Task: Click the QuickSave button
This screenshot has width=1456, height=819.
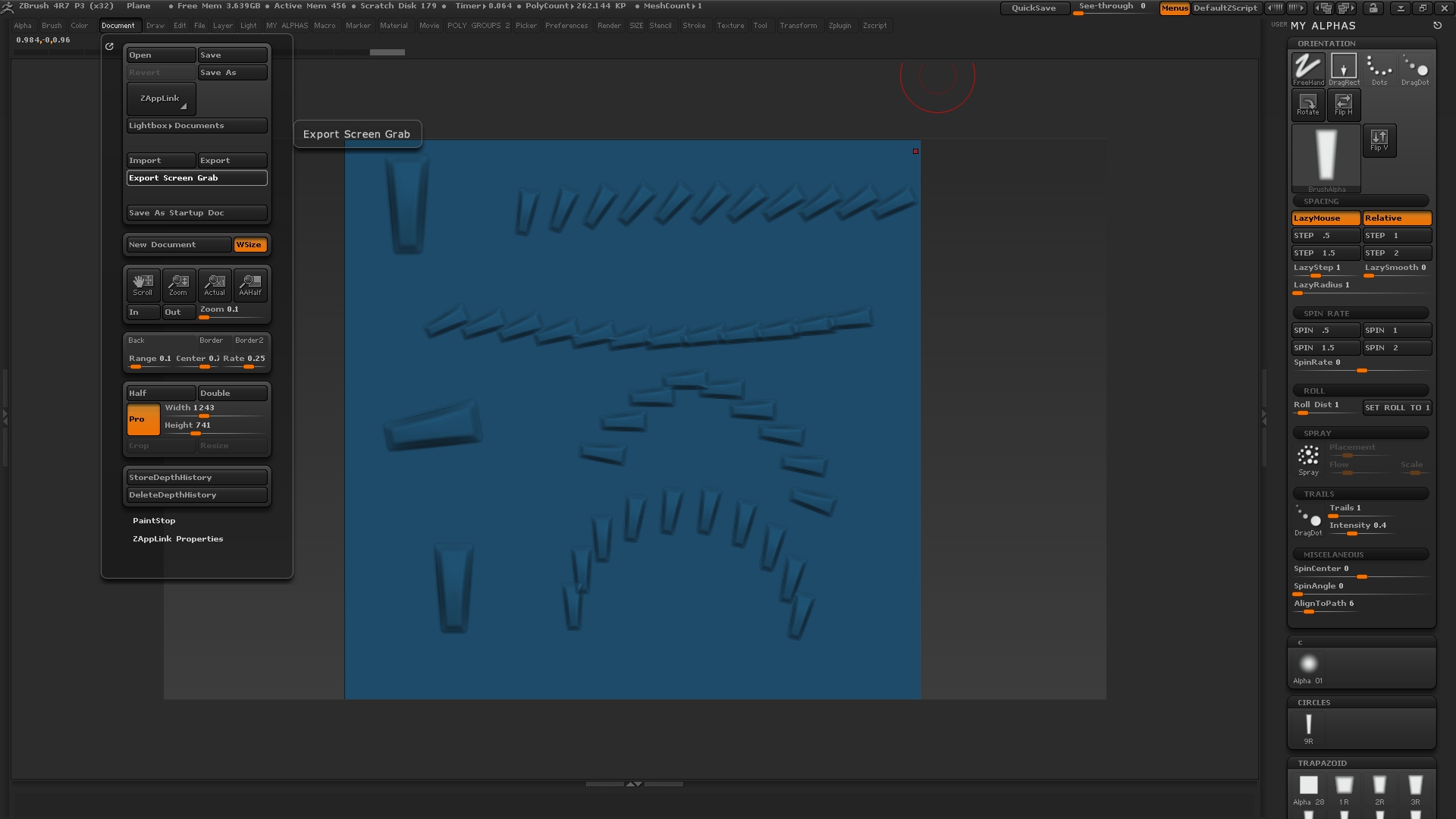Action: (1034, 8)
